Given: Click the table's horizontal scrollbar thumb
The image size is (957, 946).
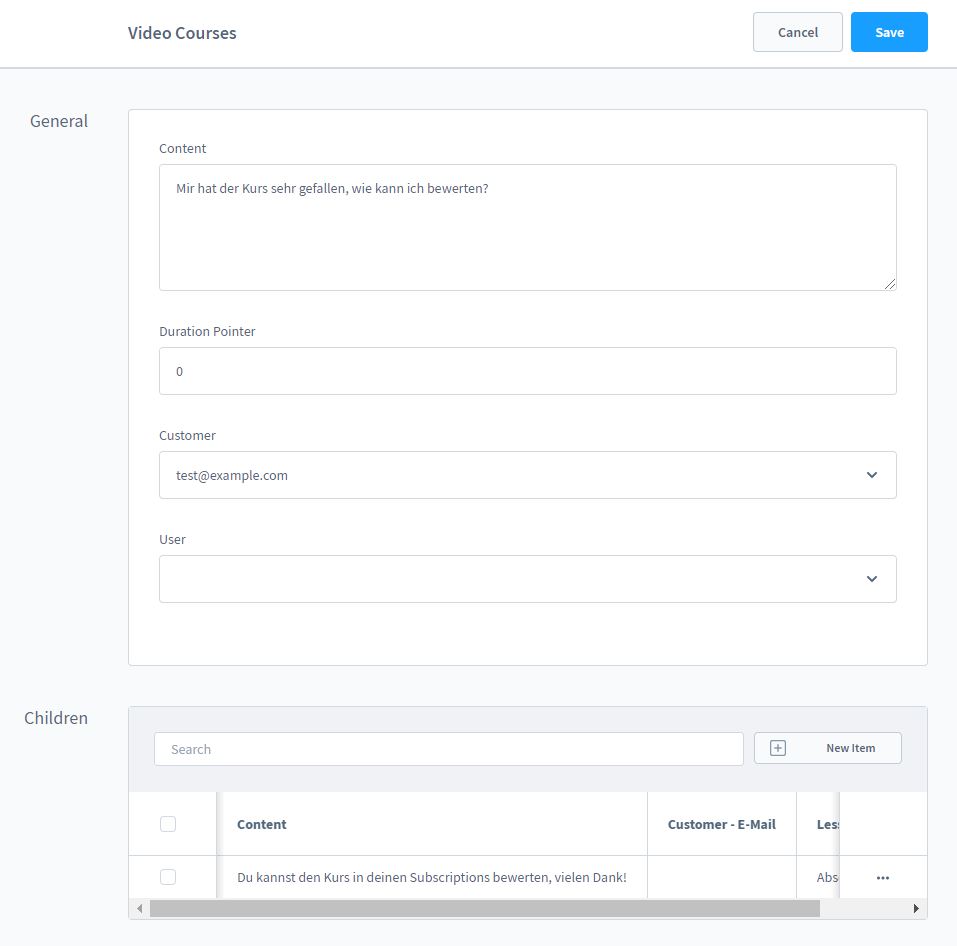Looking at the screenshot, I should (484, 909).
